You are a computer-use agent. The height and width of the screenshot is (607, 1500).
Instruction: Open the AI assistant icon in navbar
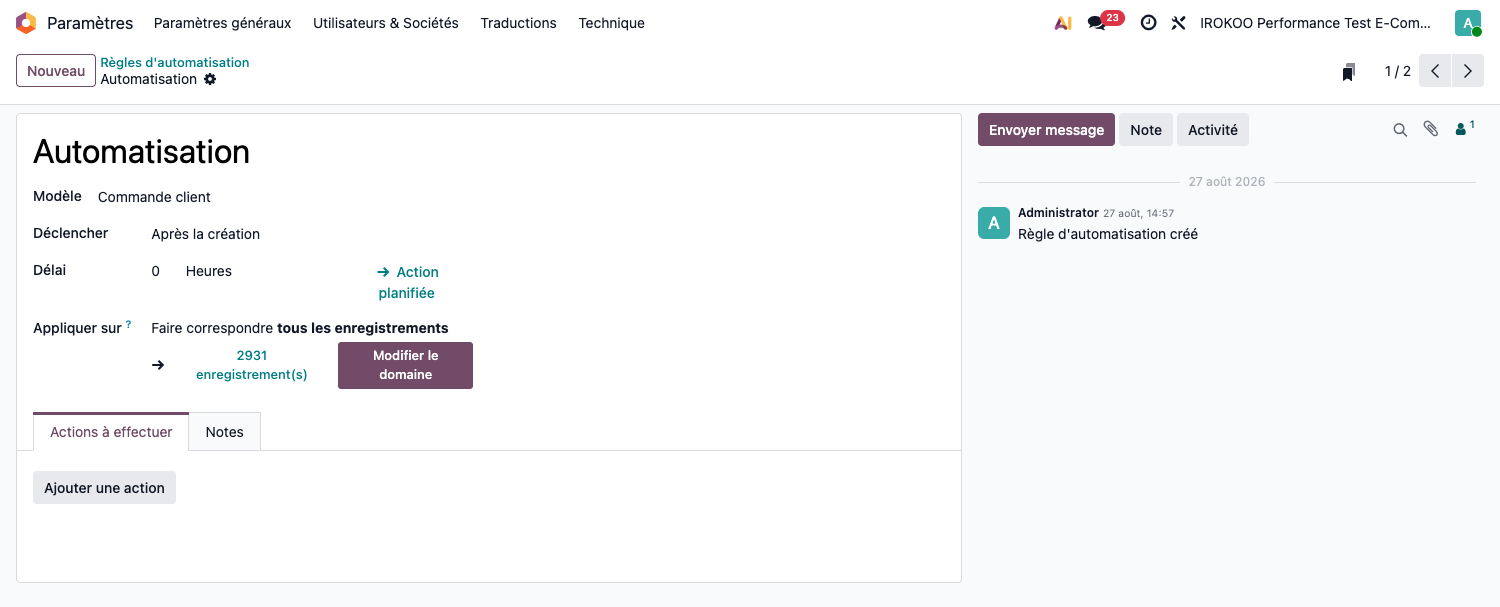click(1063, 23)
